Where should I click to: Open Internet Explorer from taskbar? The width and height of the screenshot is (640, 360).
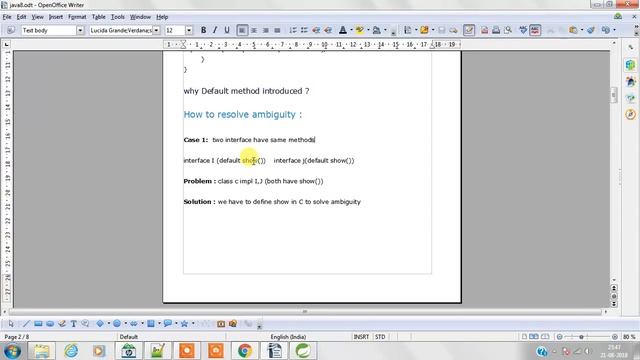click(71, 351)
